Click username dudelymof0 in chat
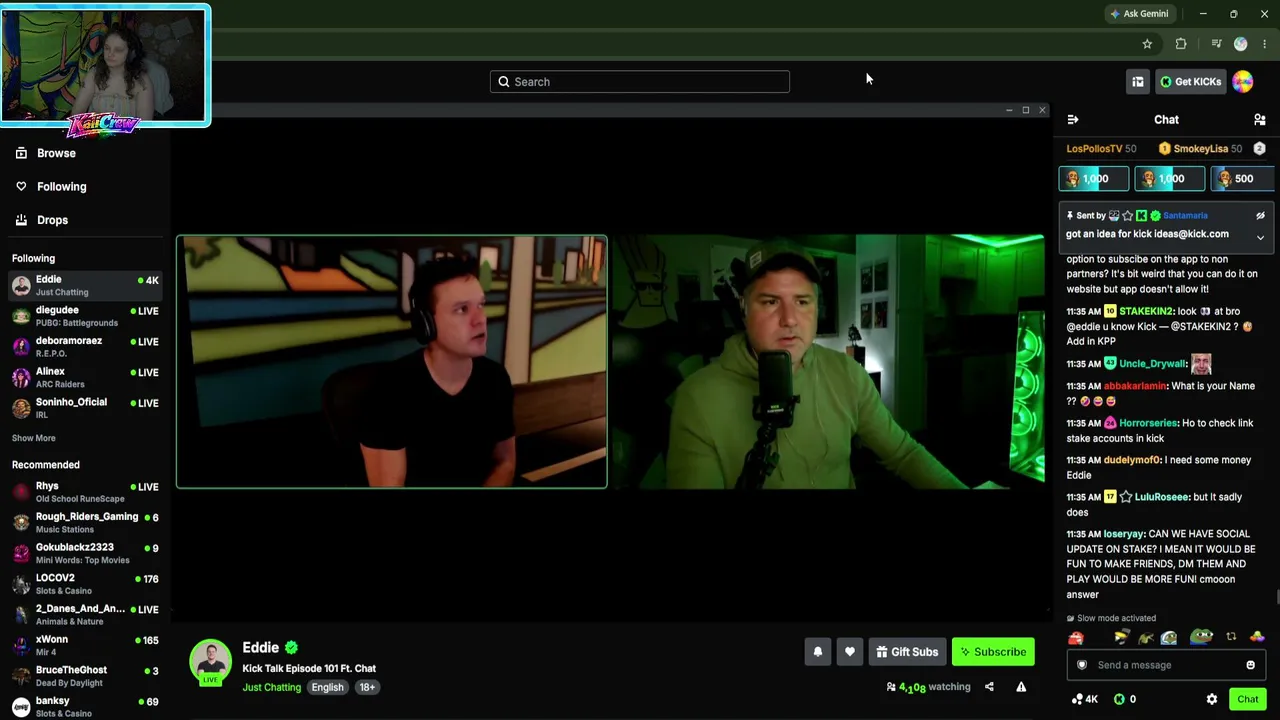Image resolution: width=1280 pixels, height=720 pixels. click(x=1132, y=460)
